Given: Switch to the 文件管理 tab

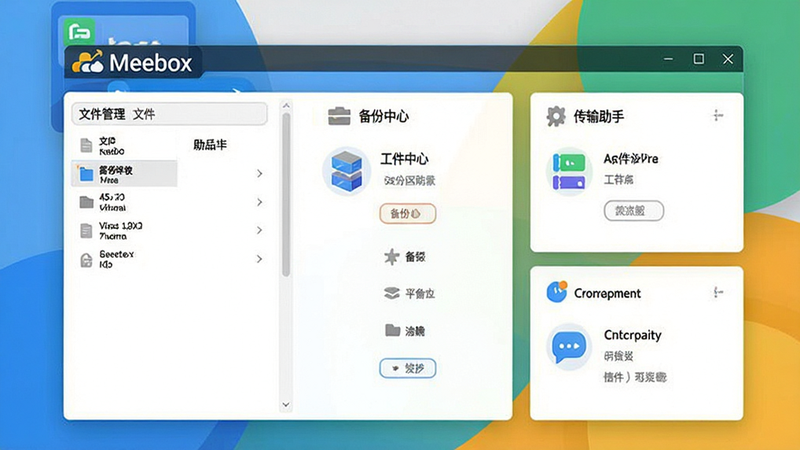Looking at the screenshot, I should pyautogui.click(x=102, y=114).
